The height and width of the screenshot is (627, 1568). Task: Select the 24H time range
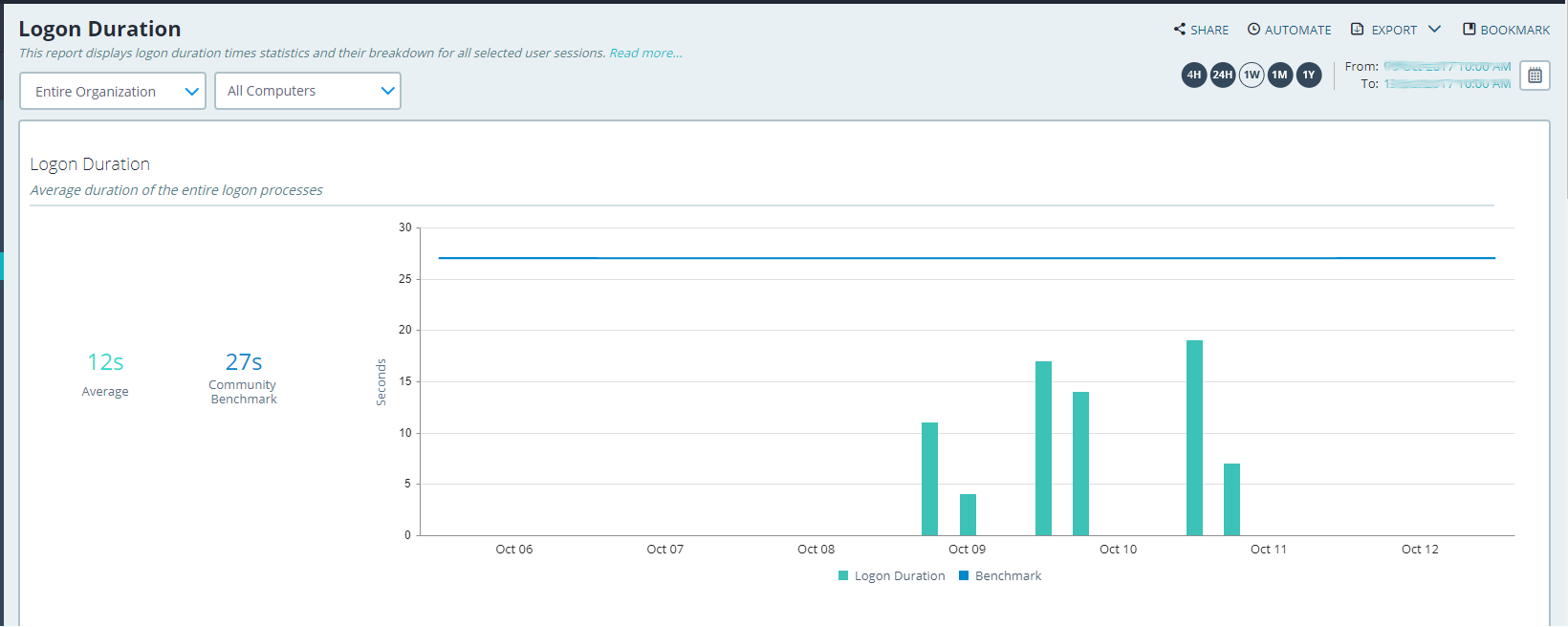tap(1223, 75)
